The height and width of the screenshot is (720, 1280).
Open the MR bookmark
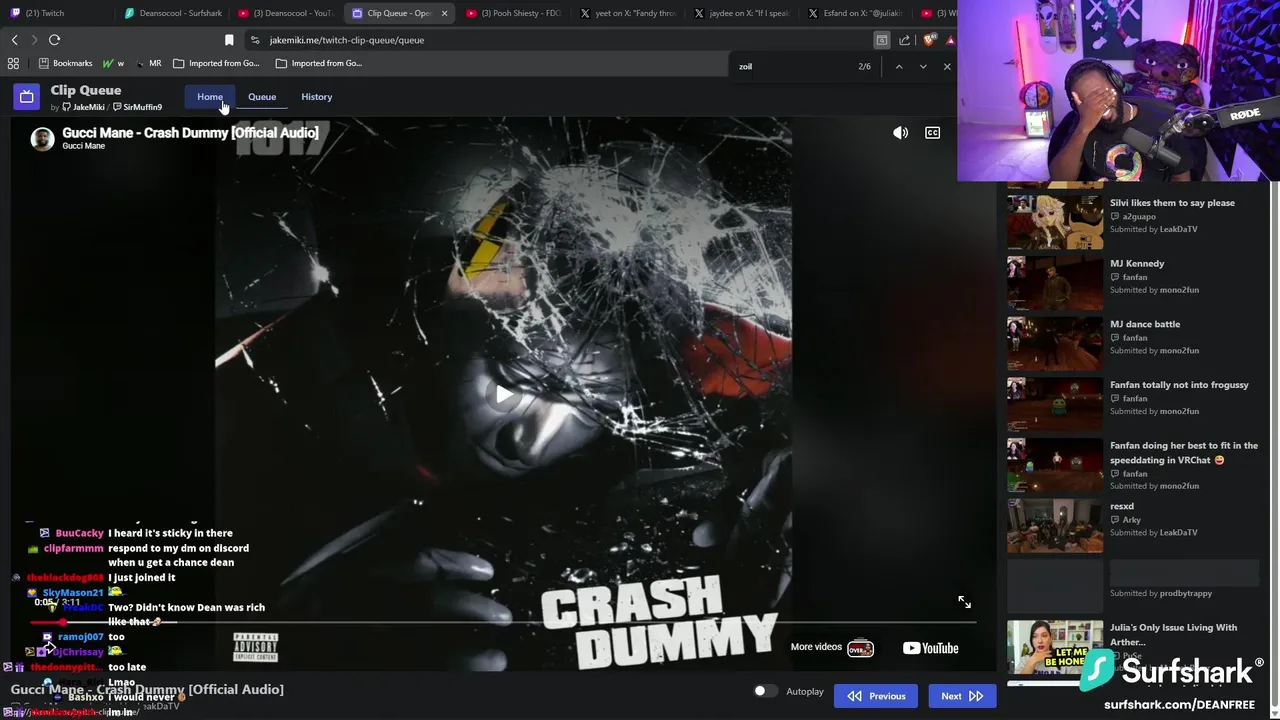point(148,63)
